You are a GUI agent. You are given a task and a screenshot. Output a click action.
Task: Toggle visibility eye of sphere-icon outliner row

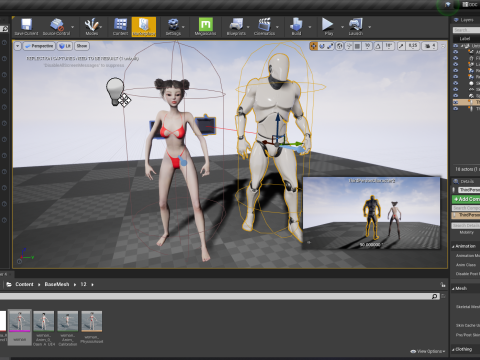pos(456,83)
